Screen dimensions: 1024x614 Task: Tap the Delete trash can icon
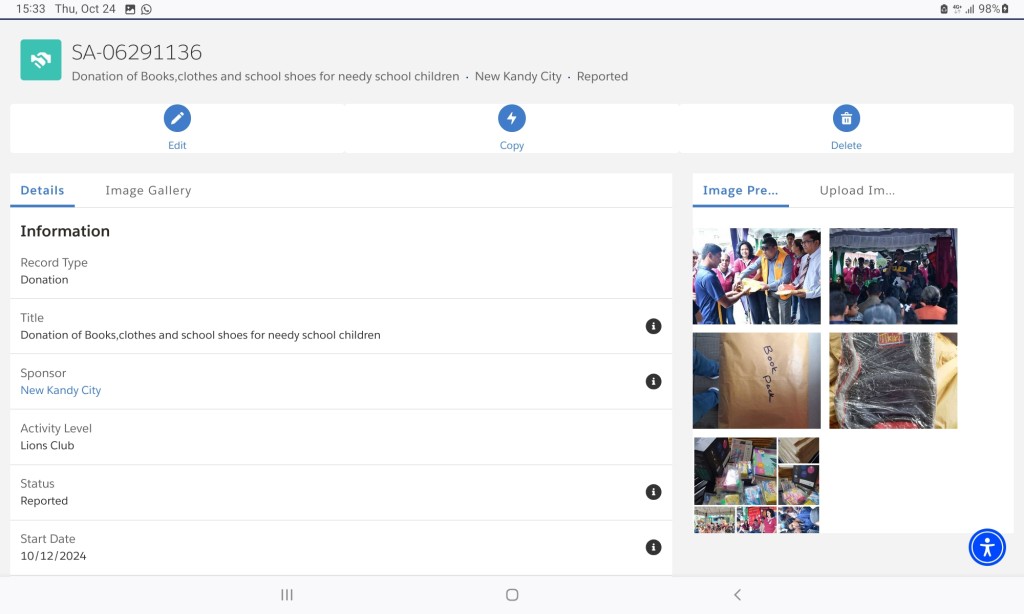(x=846, y=118)
